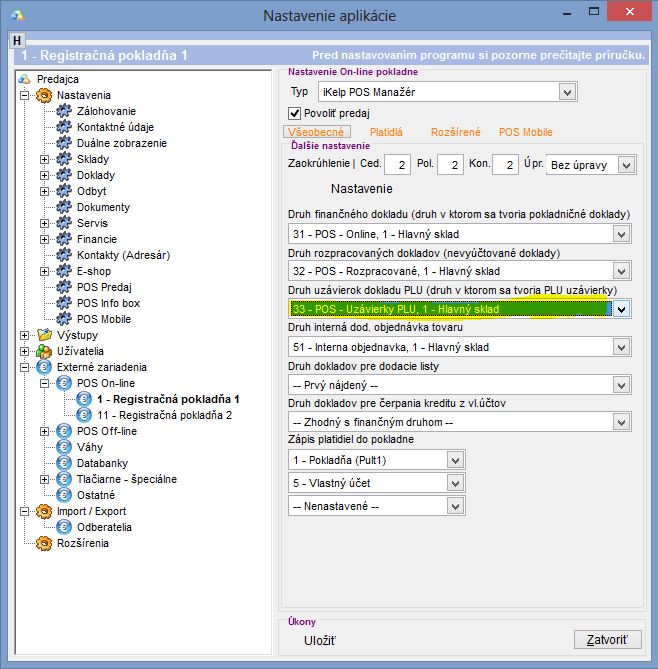Click the gear icon next to Zálohovanie

click(64, 111)
